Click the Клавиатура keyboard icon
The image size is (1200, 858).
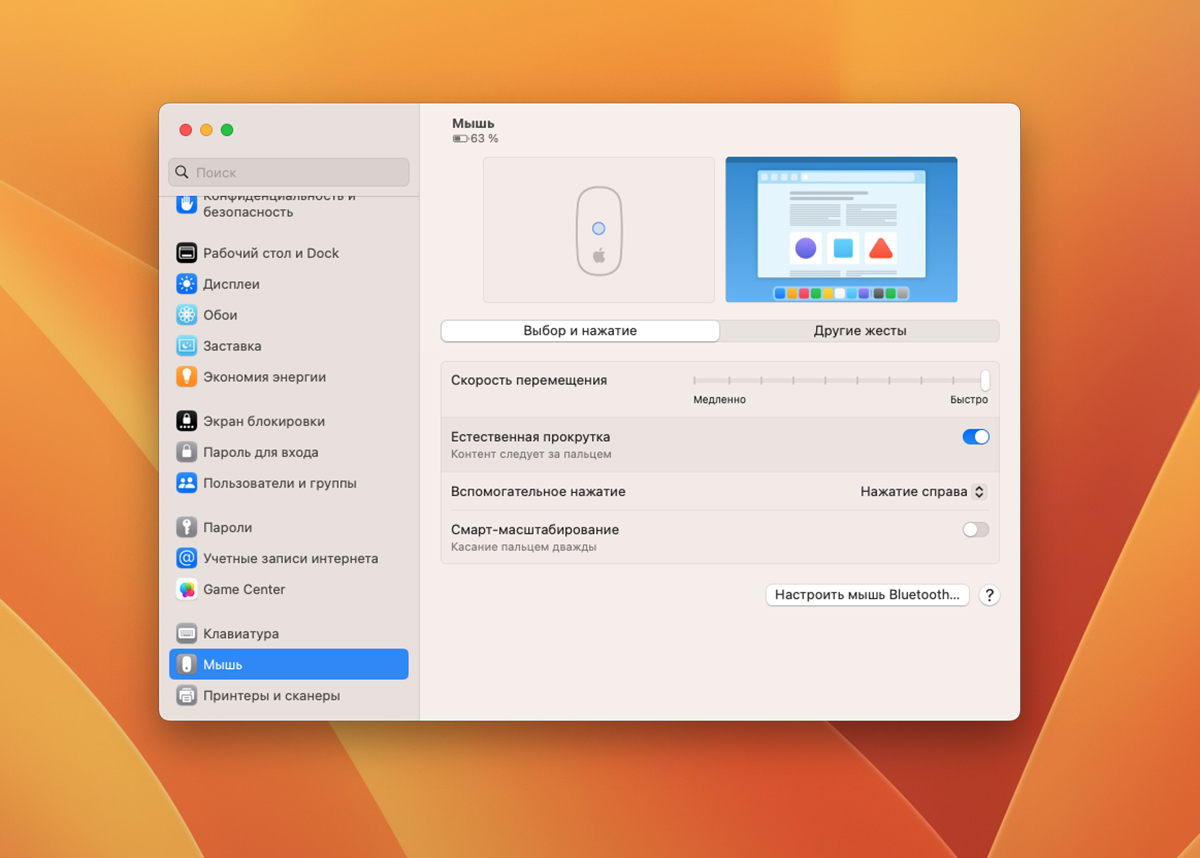[187, 634]
